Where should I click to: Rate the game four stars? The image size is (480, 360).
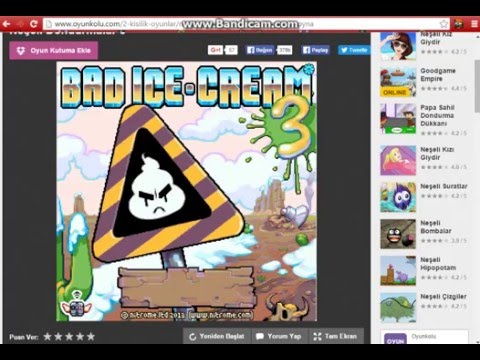tap(80, 337)
